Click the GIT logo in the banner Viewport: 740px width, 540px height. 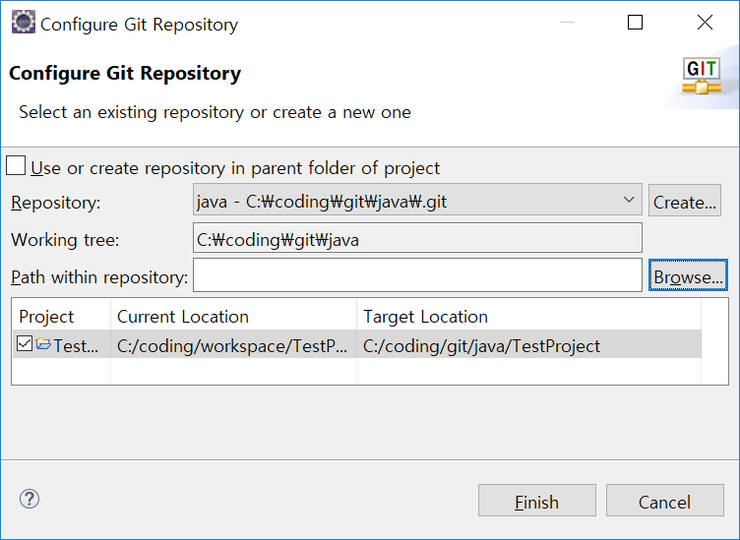[701, 76]
